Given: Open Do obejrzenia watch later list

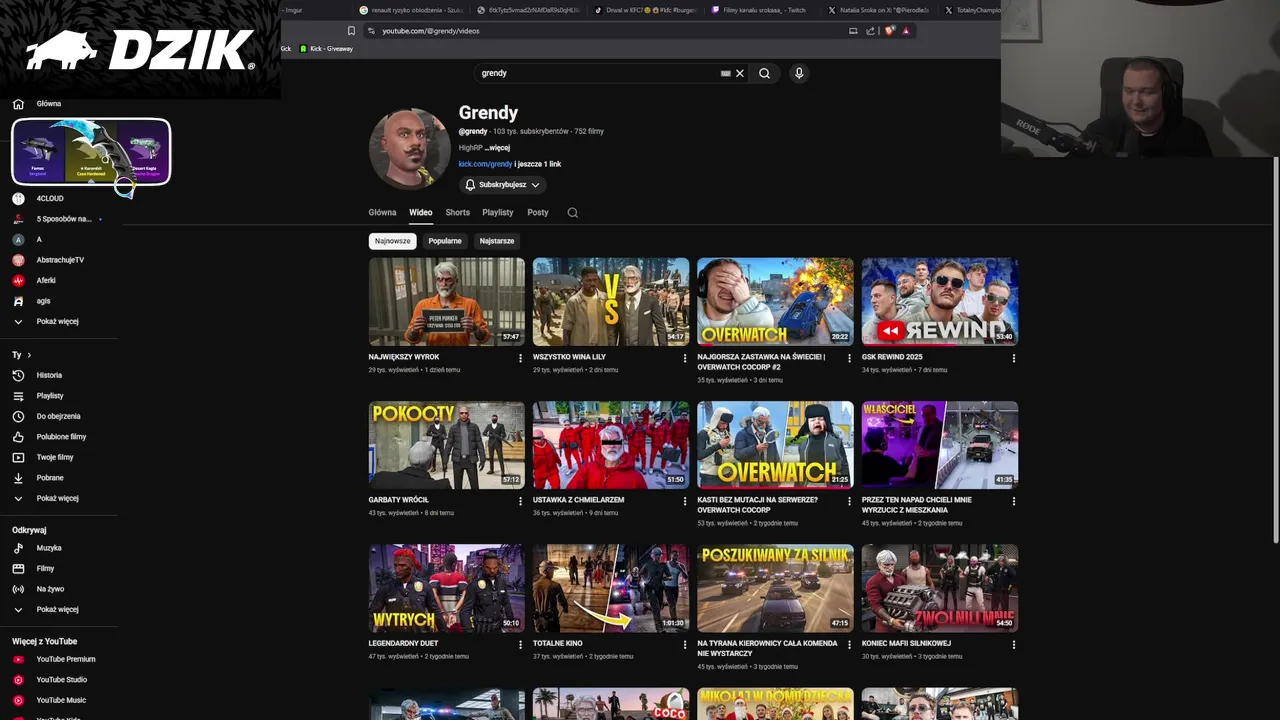Looking at the screenshot, I should pyautogui.click(x=48, y=416).
